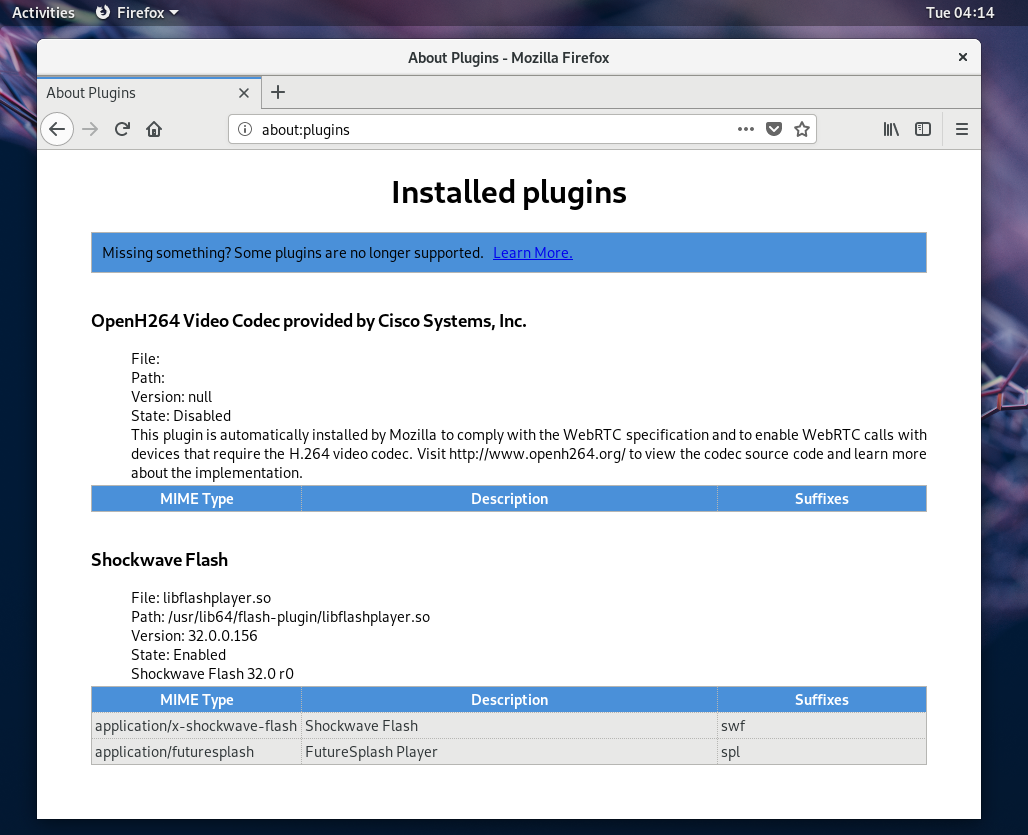This screenshot has height=835, width=1028.
Task: Open the clock showing Tue 04:14
Action: click(x=959, y=13)
